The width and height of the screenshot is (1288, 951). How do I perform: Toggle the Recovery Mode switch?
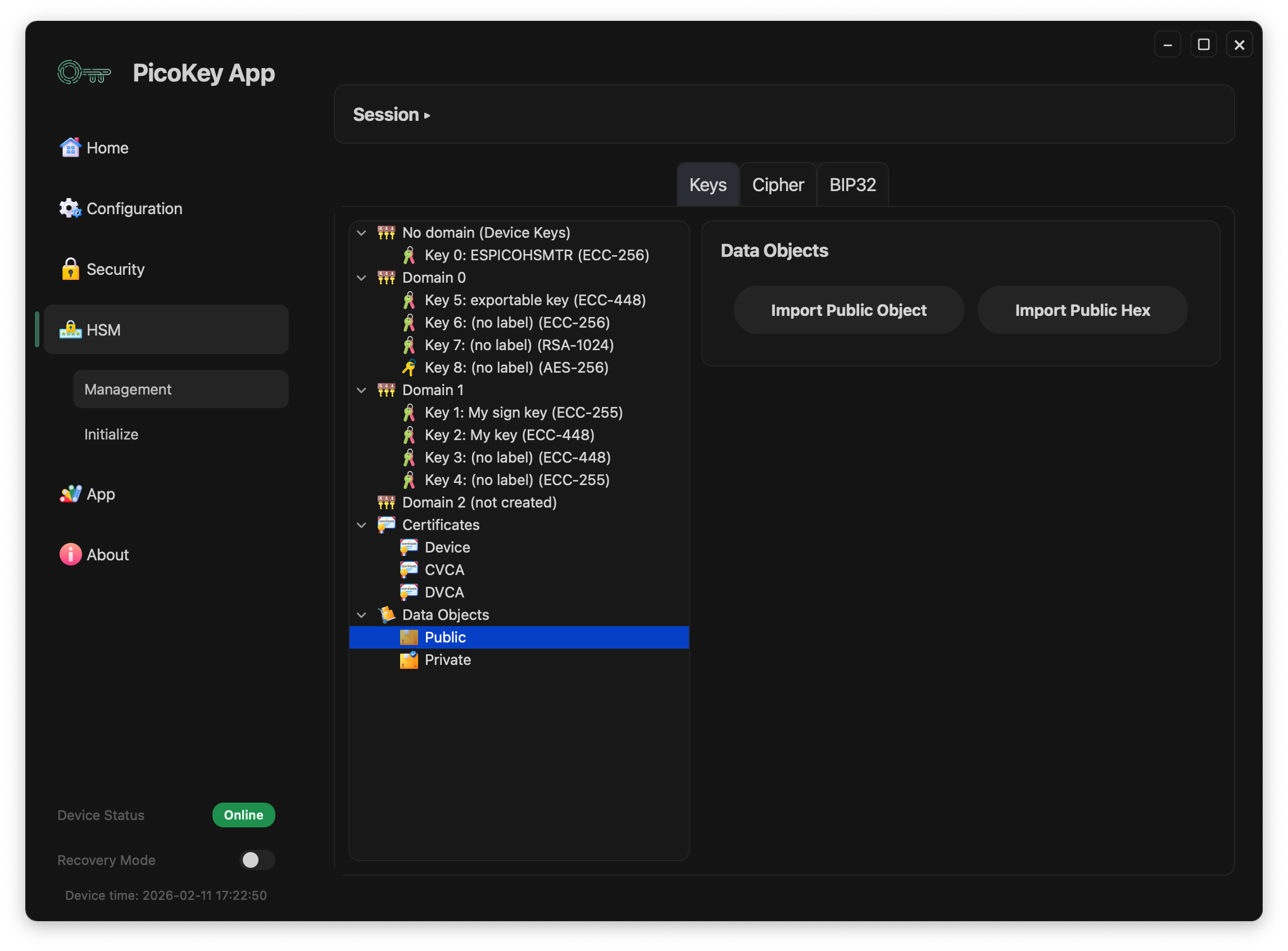tap(257, 860)
